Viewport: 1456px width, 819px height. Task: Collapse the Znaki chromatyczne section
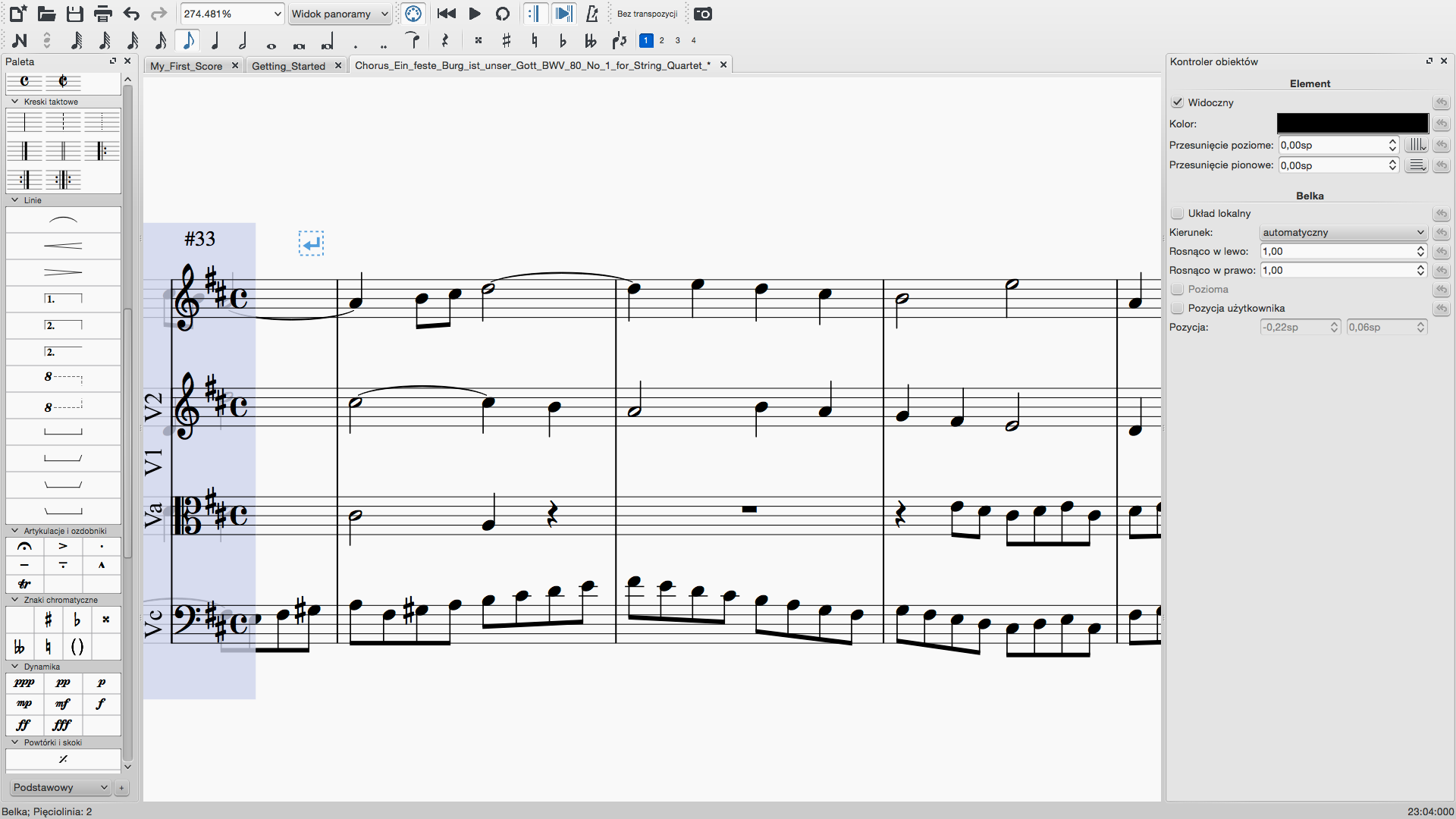[x=14, y=600]
